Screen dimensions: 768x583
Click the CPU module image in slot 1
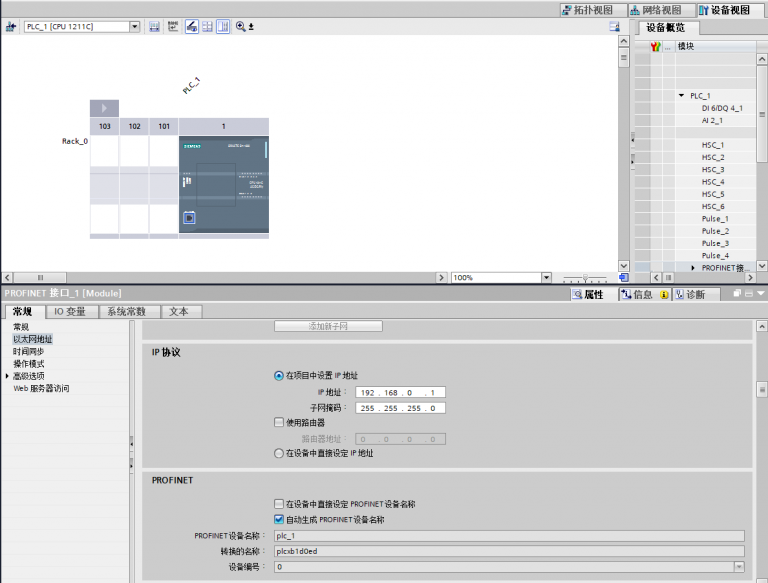coord(224,184)
